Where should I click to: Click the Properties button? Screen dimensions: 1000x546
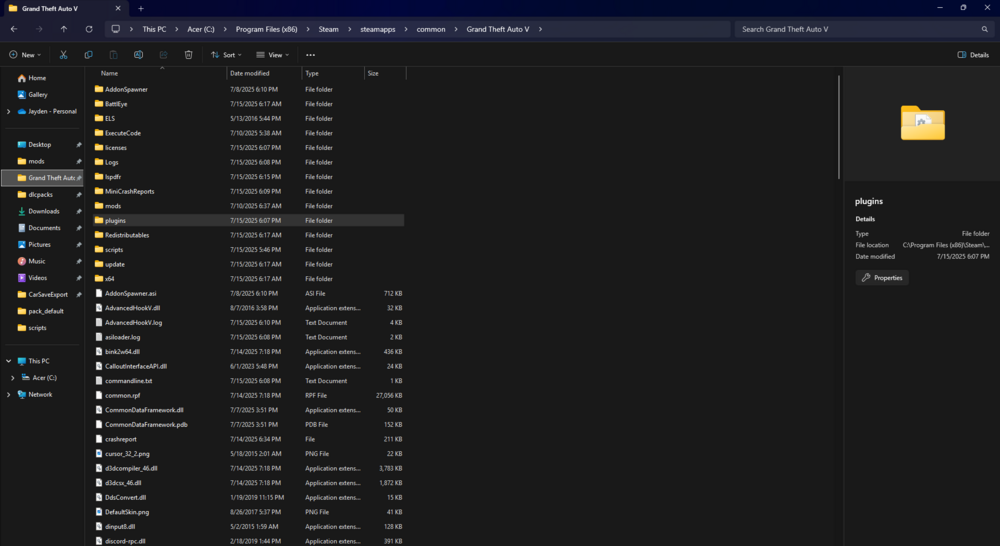coord(882,277)
